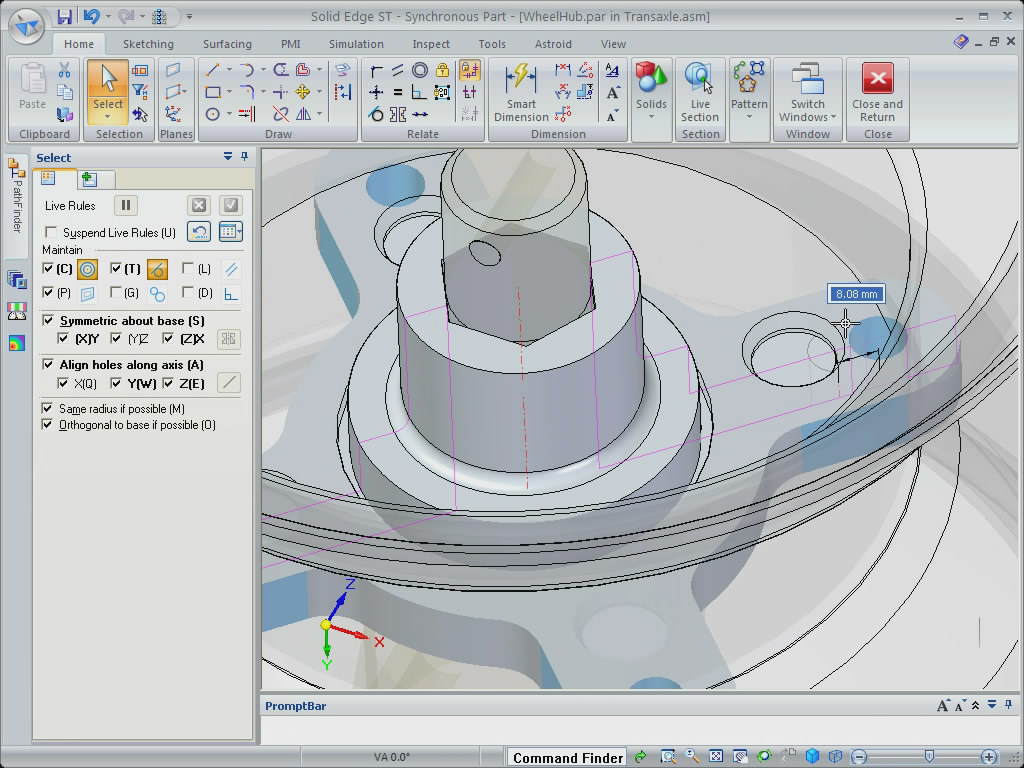Toggle the Tangent (T) checkbox
Image resolution: width=1024 pixels, height=768 pixels.
coord(116,268)
